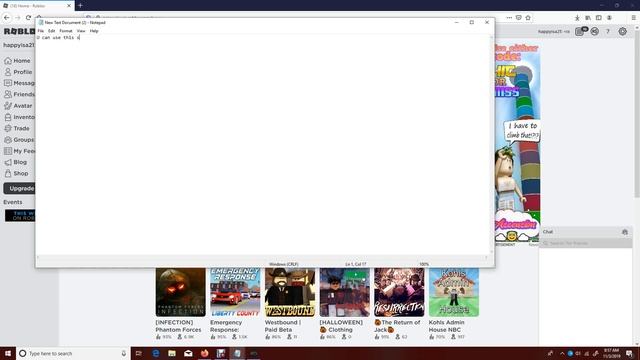640x360 pixels.
Task: Open Roblox notifications stream icon
Action: pyautogui.click(x=580, y=31)
